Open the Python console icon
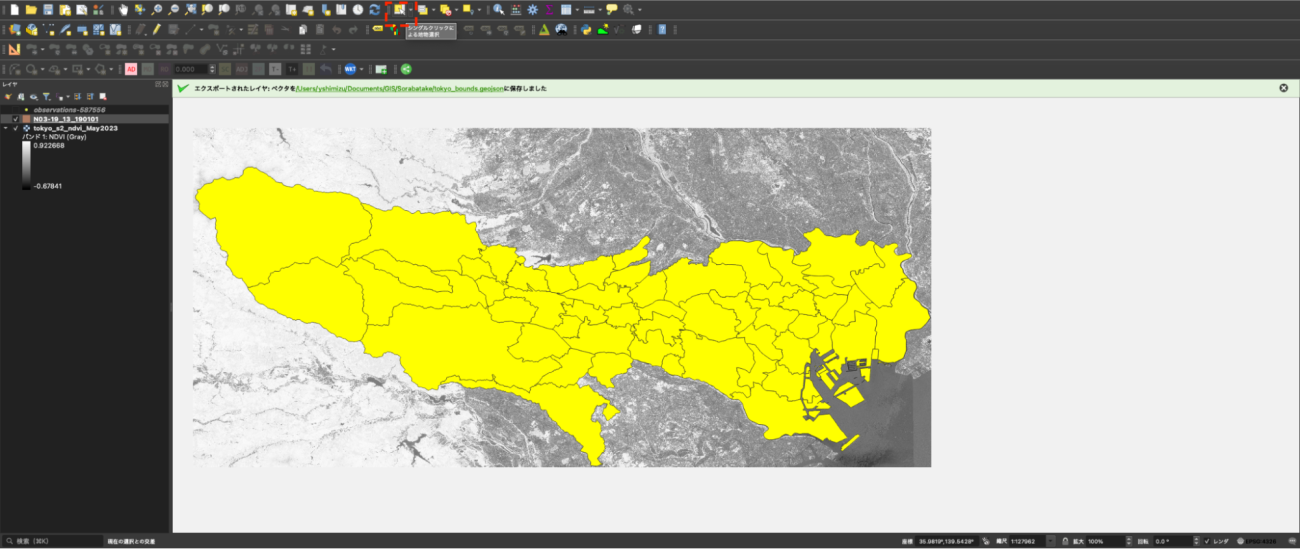This screenshot has width=1300, height=549. [586, 30]
